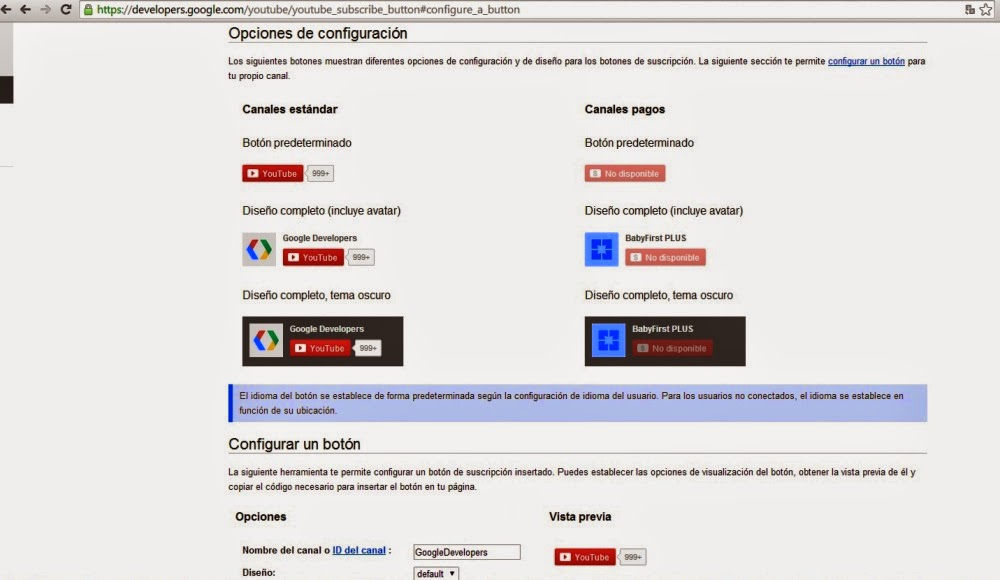Click default YouTube button under Canales estándar

pos(272,174)
